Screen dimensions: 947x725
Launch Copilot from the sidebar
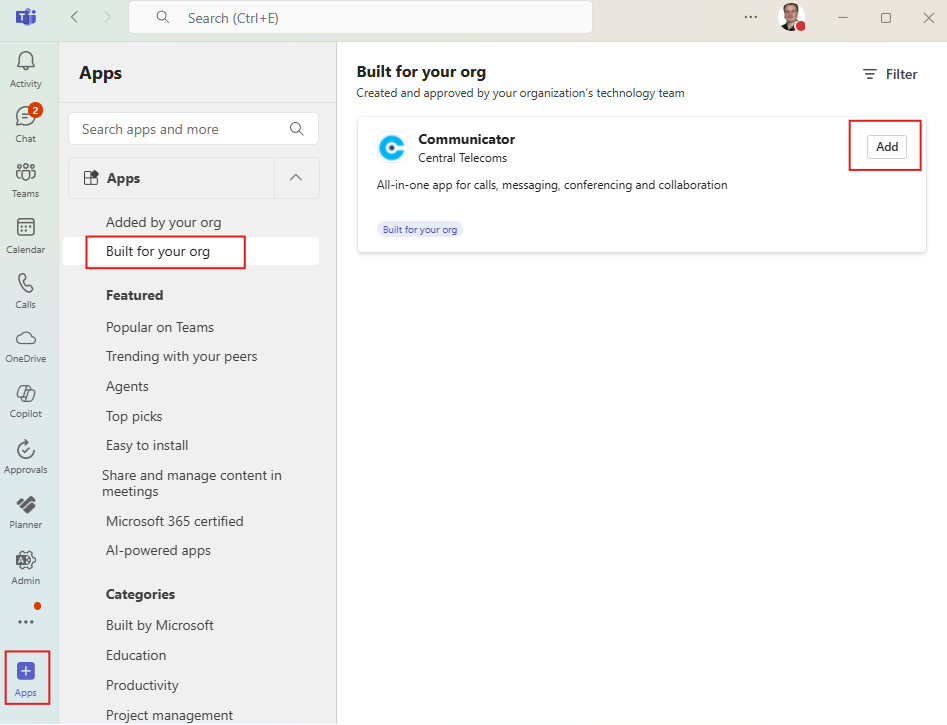point(26,399)
